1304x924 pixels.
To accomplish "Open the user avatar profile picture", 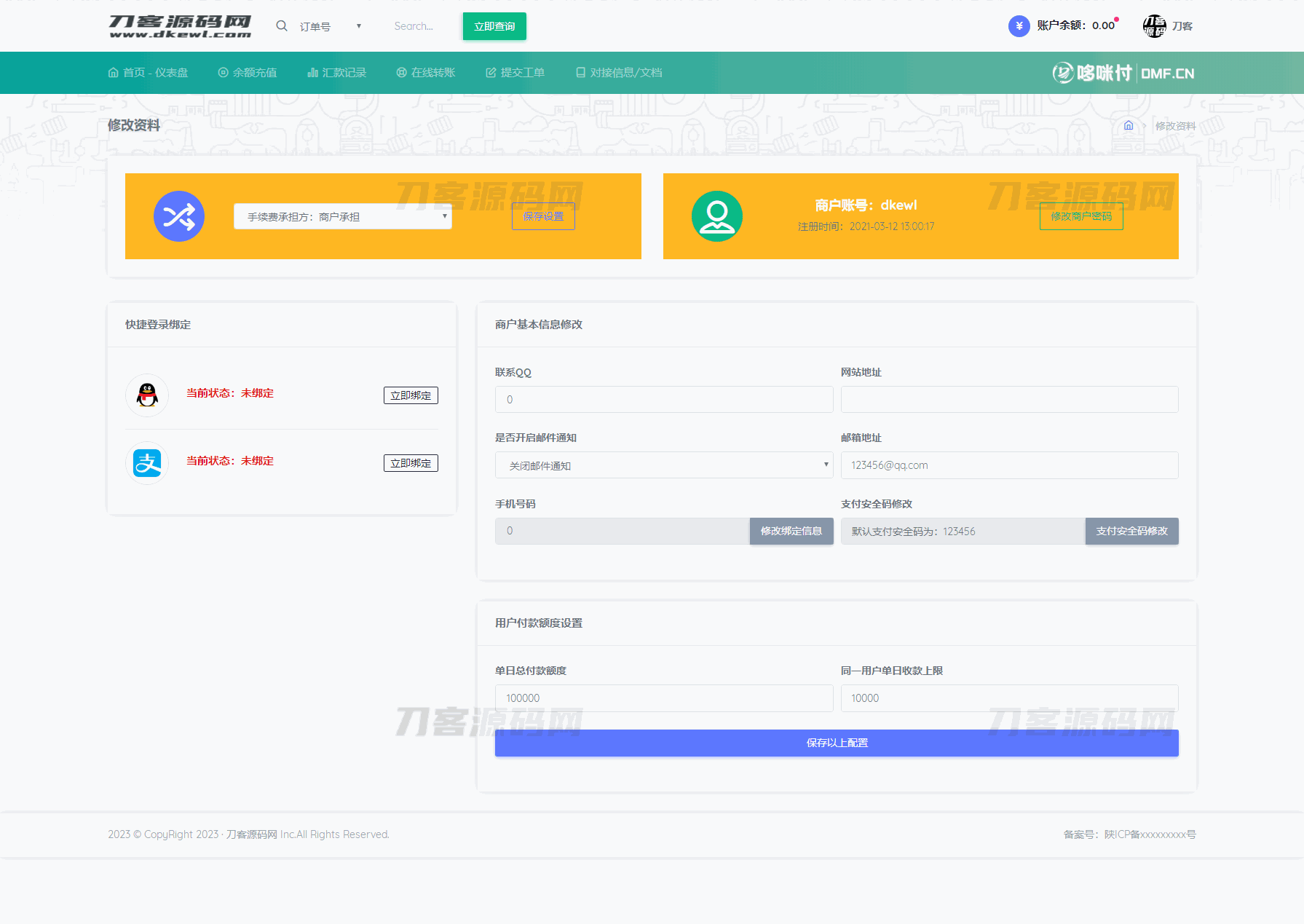I will click(1154, 26).
